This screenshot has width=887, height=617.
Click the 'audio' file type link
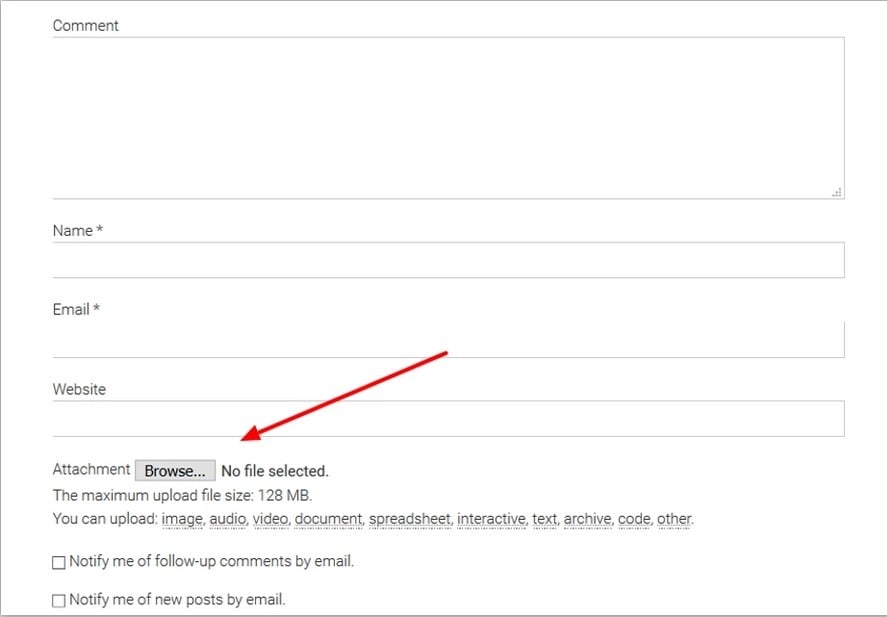228,519
